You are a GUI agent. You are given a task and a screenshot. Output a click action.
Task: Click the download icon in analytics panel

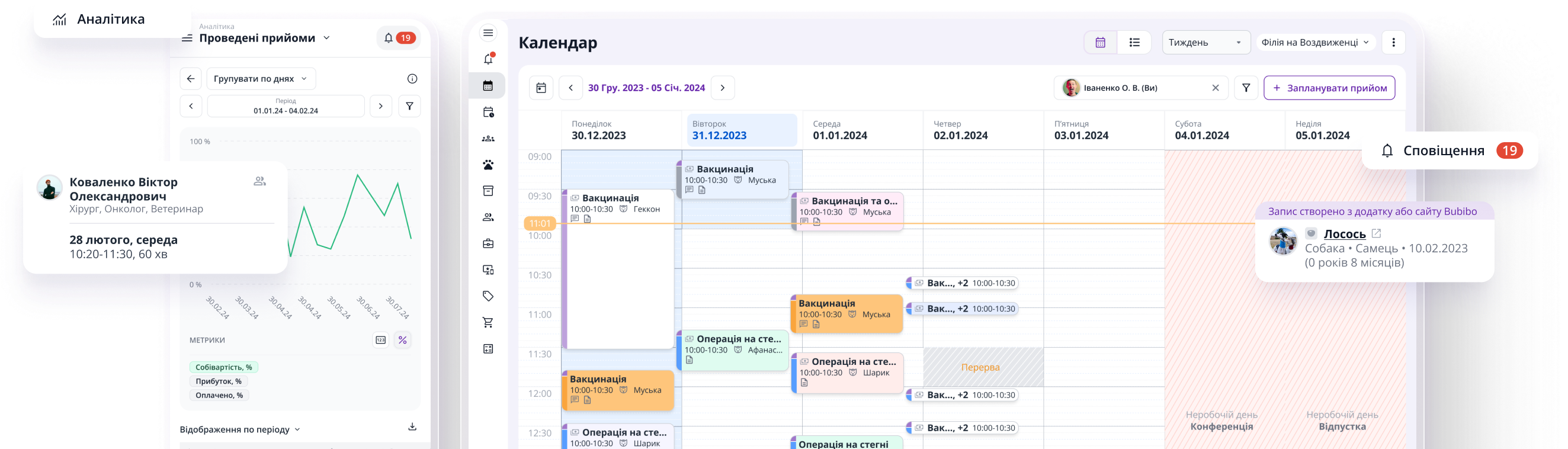pyautogui.click(x=412, y=426)
